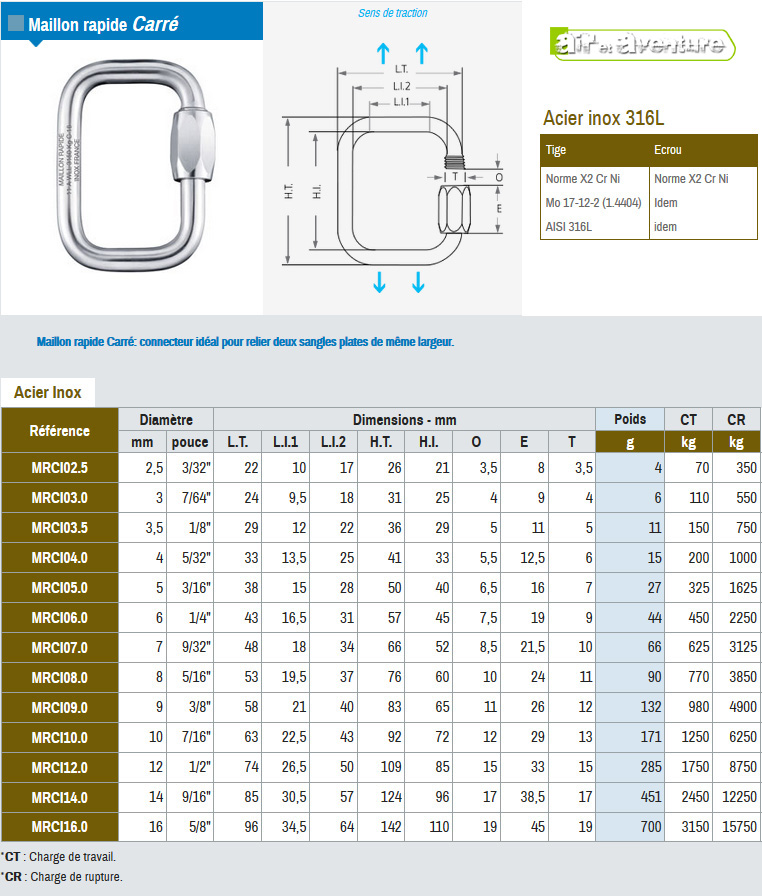Select reference MRCI06.0
This screenshot has width=762, height=896.
point(59,618)
